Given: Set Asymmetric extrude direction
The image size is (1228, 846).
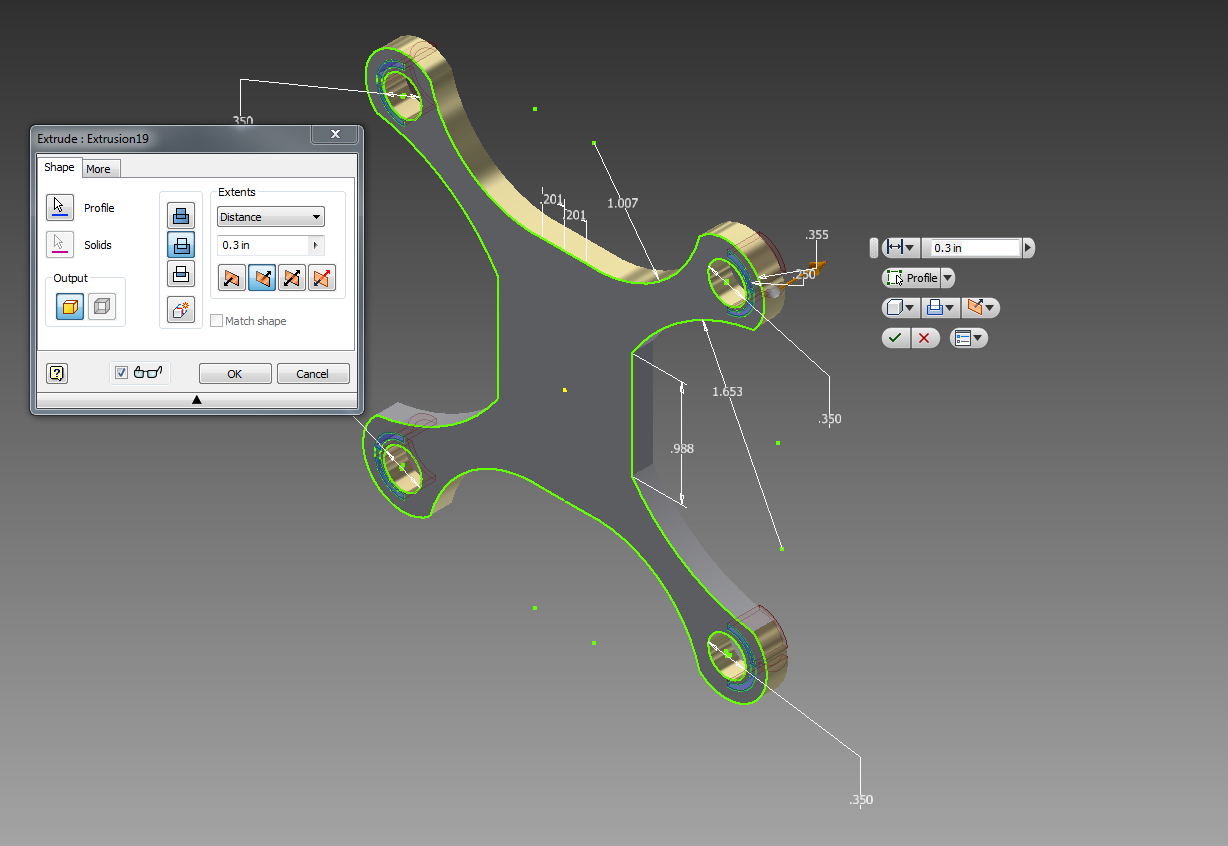Looking at the screenshot, I should (x=322, y=278).
